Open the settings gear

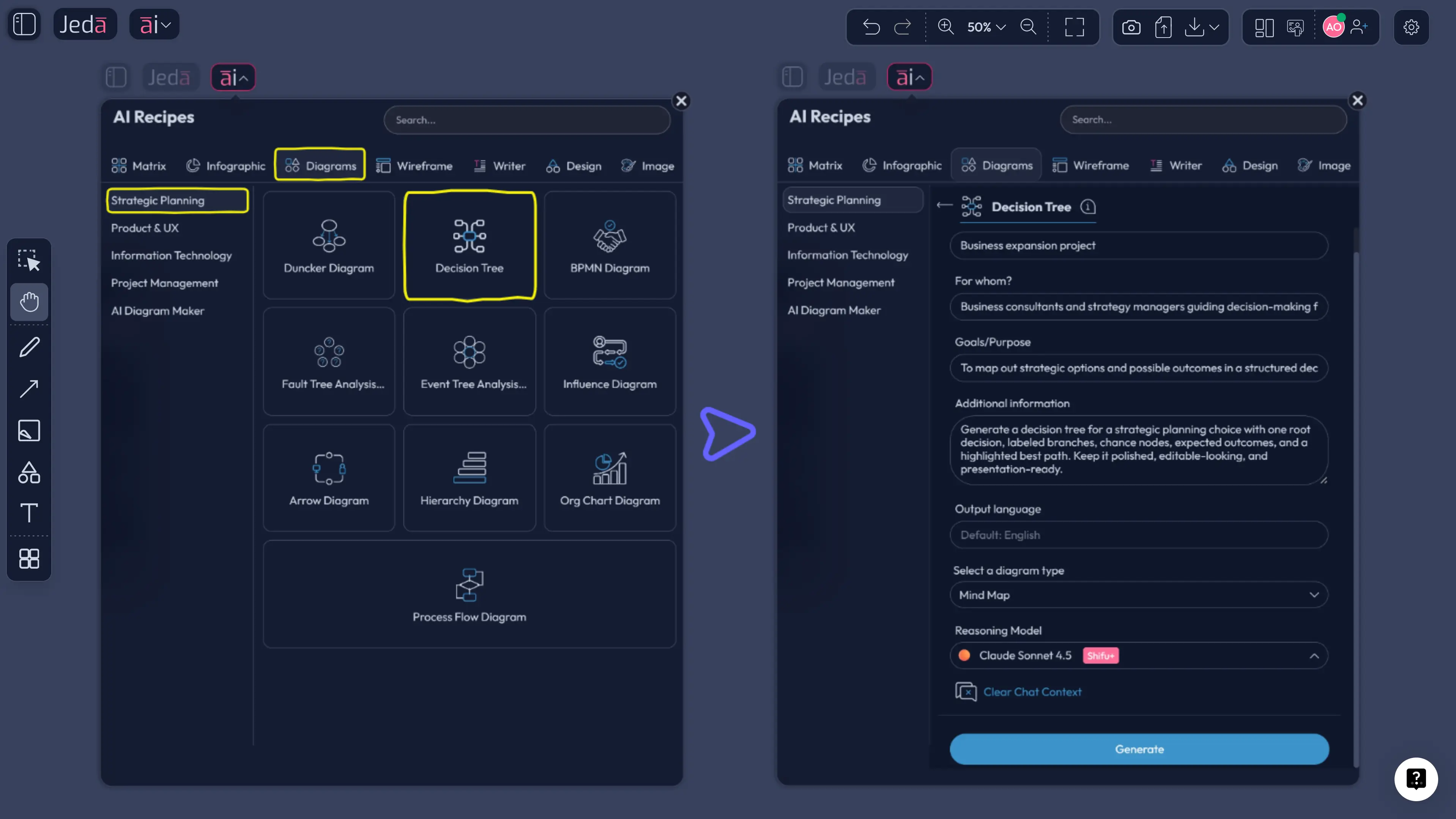[1411, 27]
